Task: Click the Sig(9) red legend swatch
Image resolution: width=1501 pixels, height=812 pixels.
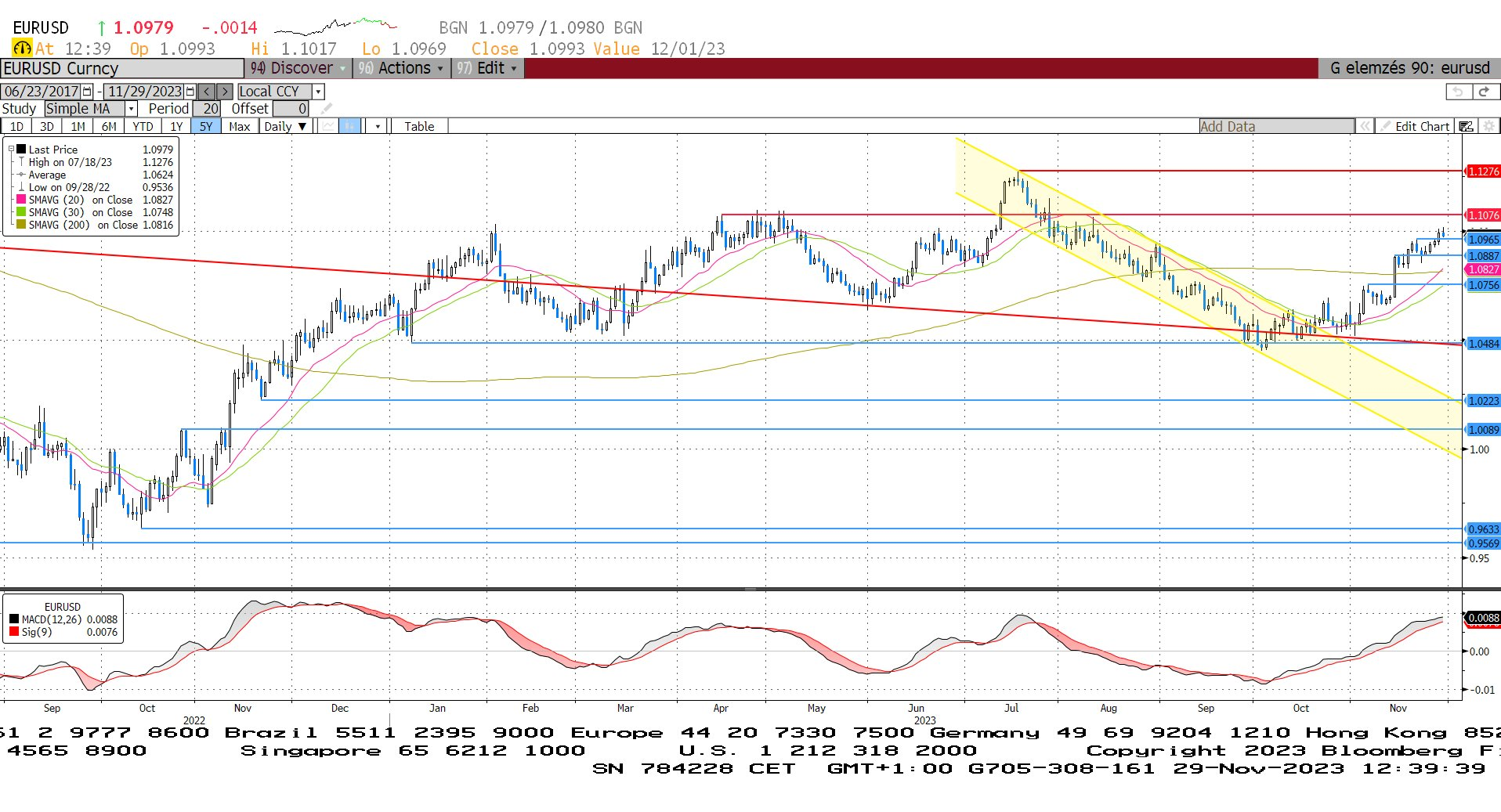Action: 14,632
